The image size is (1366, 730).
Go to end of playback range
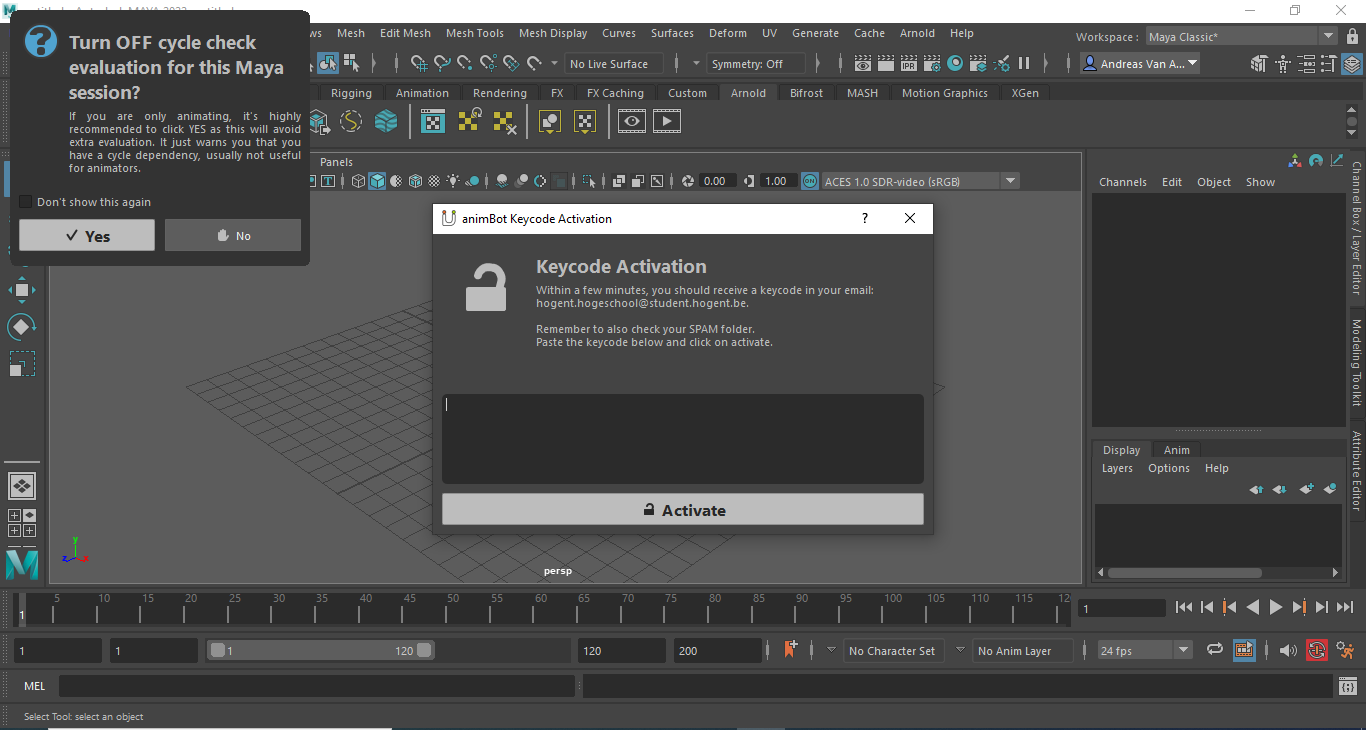point(1344,607)
